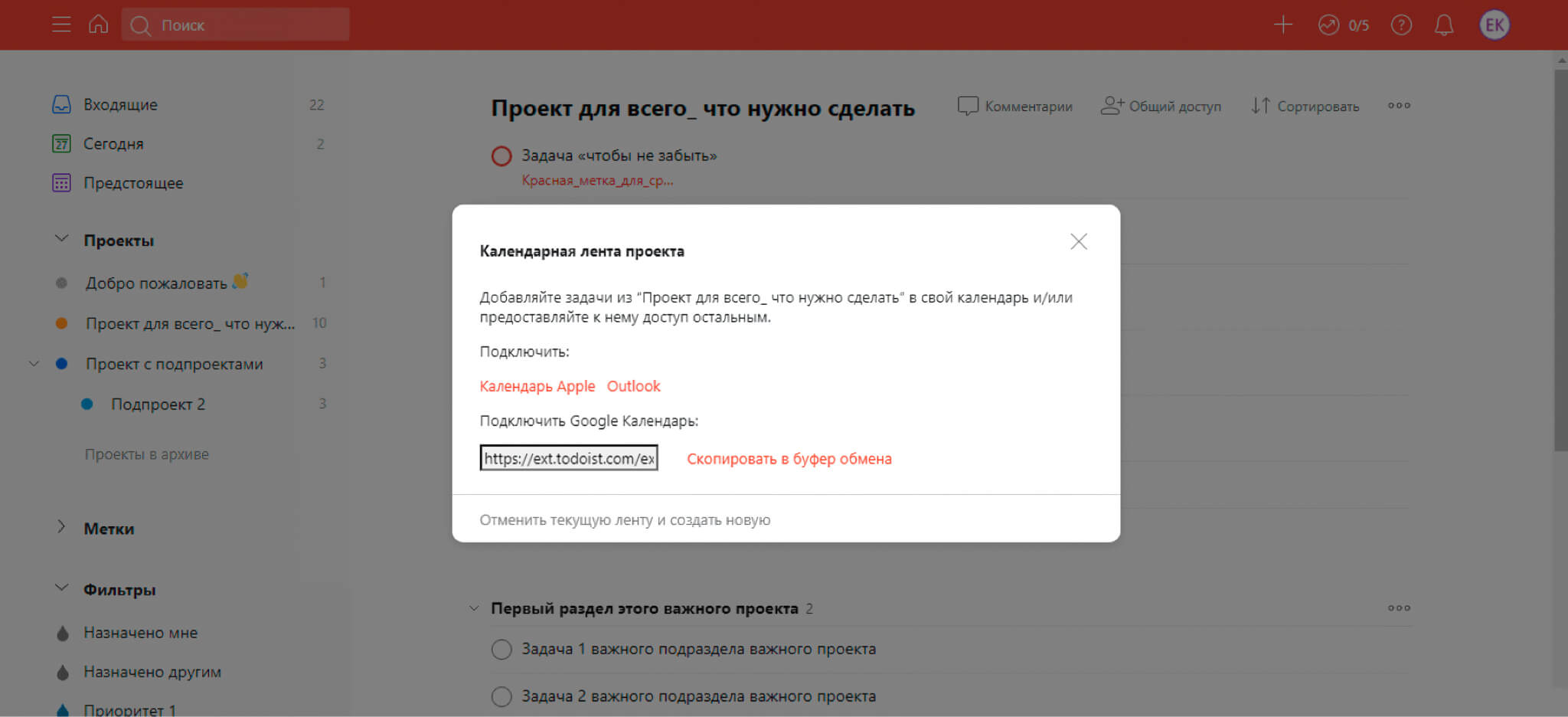The width and height of the screenshot is (1568, 717).
Task: Open the hamburger menu
Action: 61,25
